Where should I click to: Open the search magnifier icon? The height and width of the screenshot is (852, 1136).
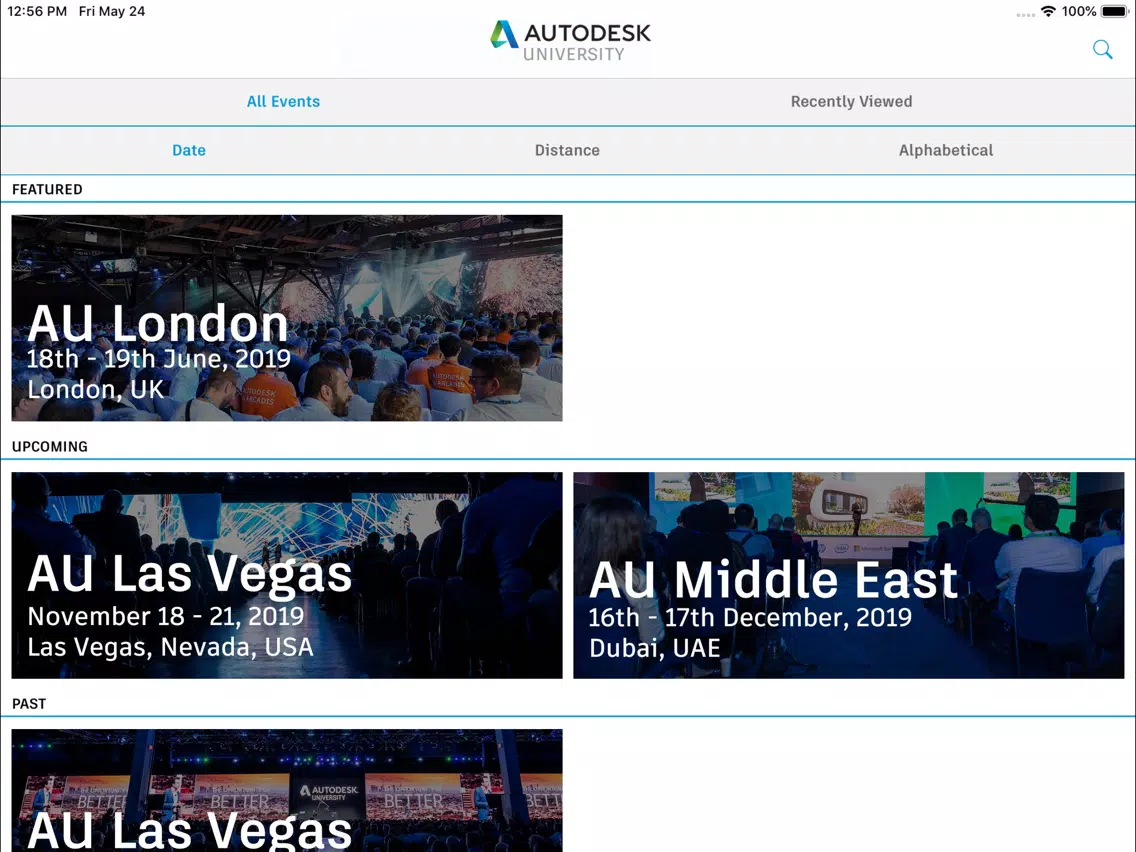(x=1102, y=49)
